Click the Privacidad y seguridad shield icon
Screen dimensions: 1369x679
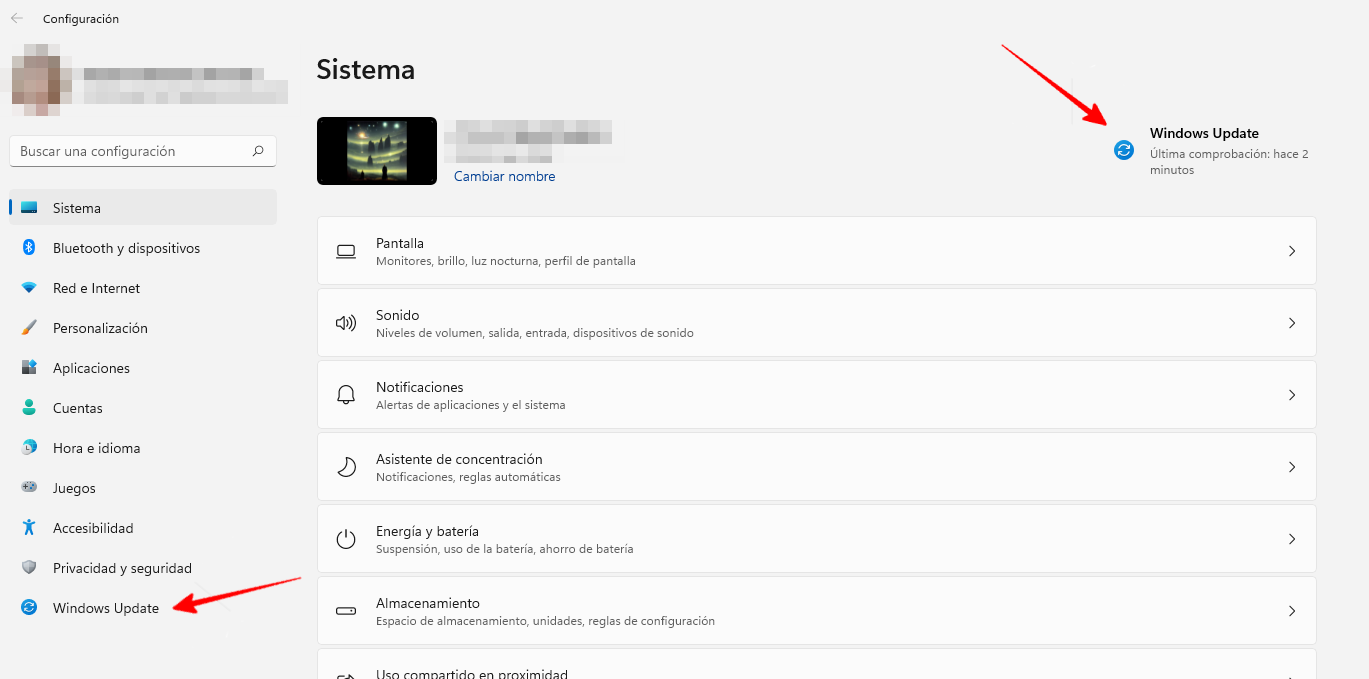(x=30, y=568)
